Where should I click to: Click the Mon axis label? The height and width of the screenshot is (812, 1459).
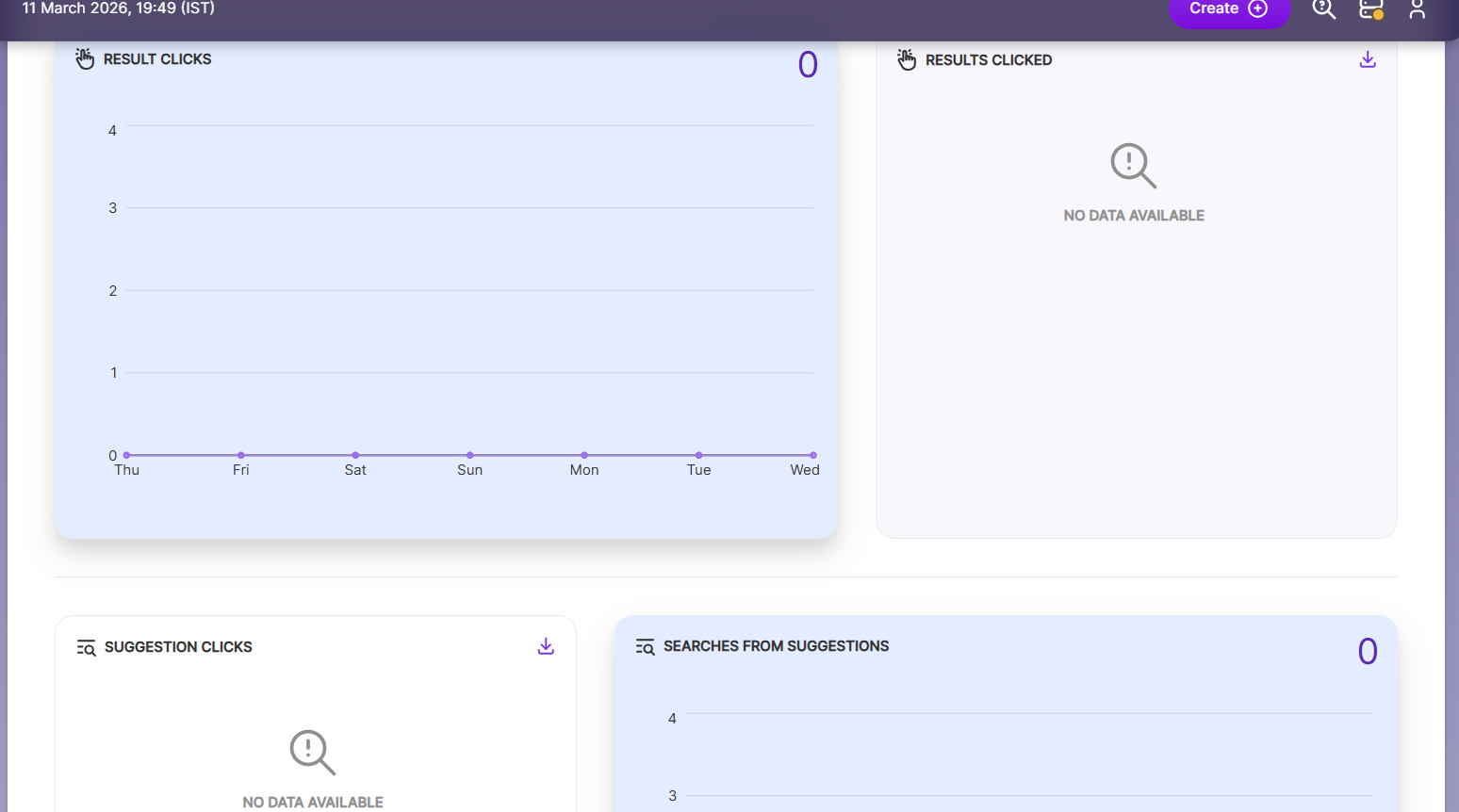click(x=584, y=470)
